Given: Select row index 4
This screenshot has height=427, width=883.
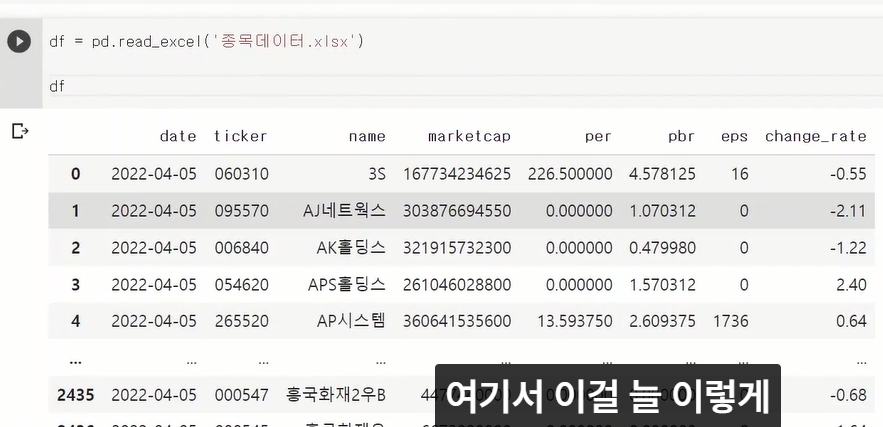Looking at the screenshot, I should (75, 322).
